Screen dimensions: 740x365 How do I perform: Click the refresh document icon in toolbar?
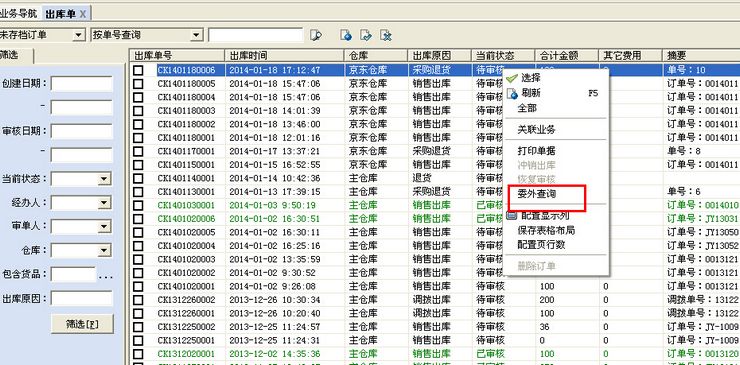click(346, 35)
